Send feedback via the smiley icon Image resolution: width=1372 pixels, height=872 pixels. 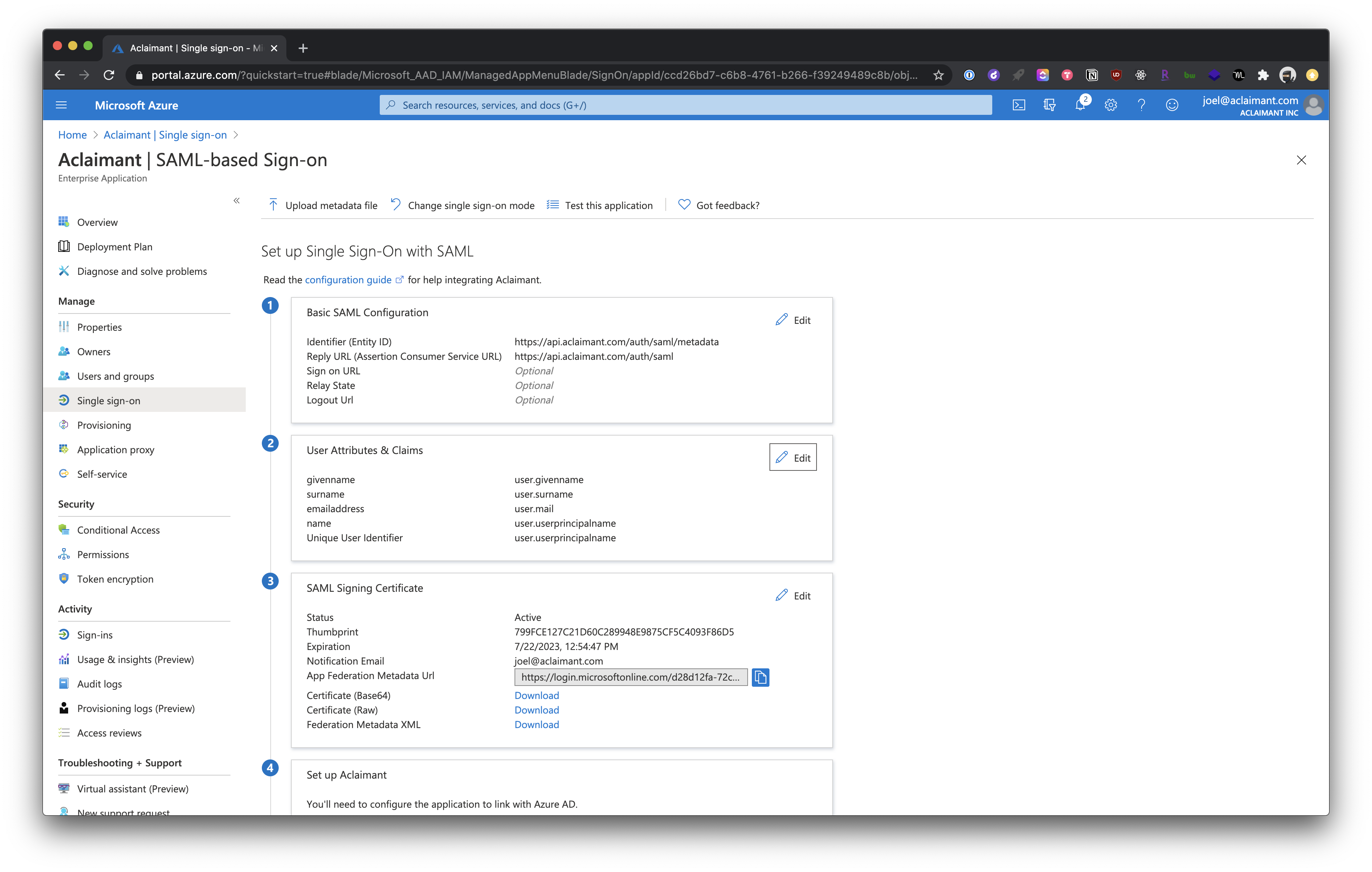point(1172,105)
